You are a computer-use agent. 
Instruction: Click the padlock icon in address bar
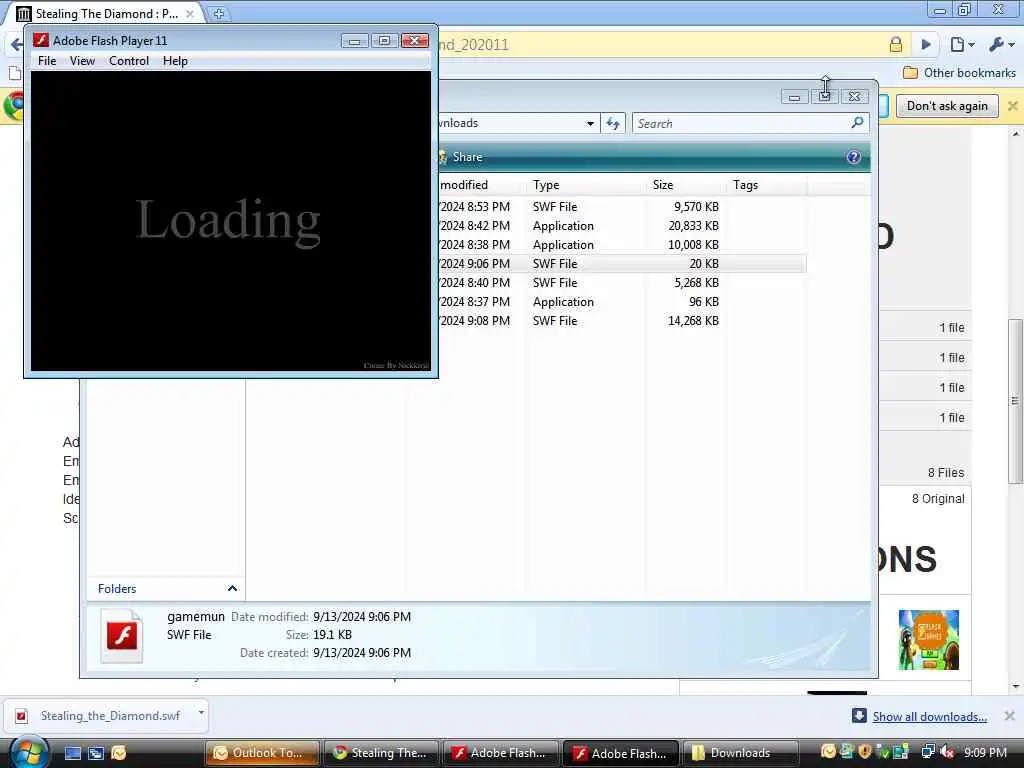click(x=895, y=44)
